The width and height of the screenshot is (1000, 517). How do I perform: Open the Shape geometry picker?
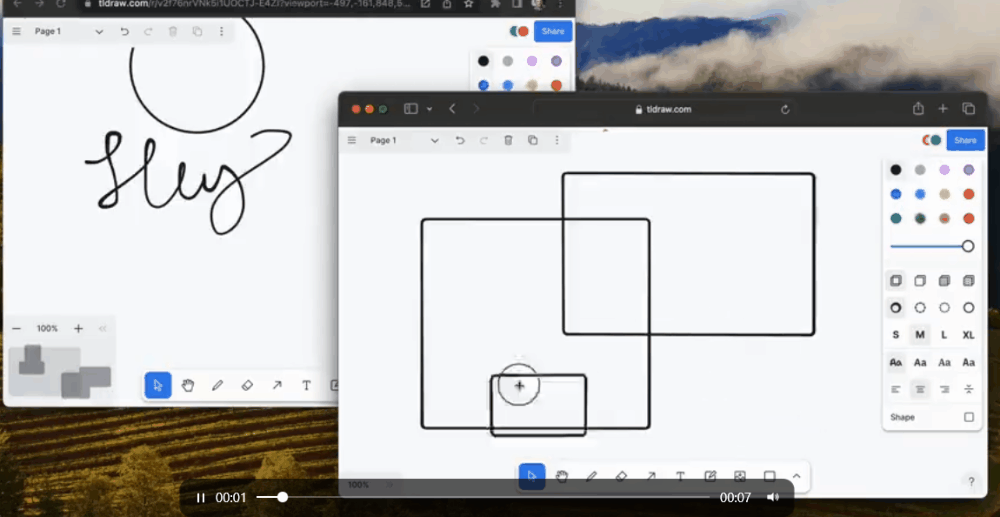[x=969, y=417]
